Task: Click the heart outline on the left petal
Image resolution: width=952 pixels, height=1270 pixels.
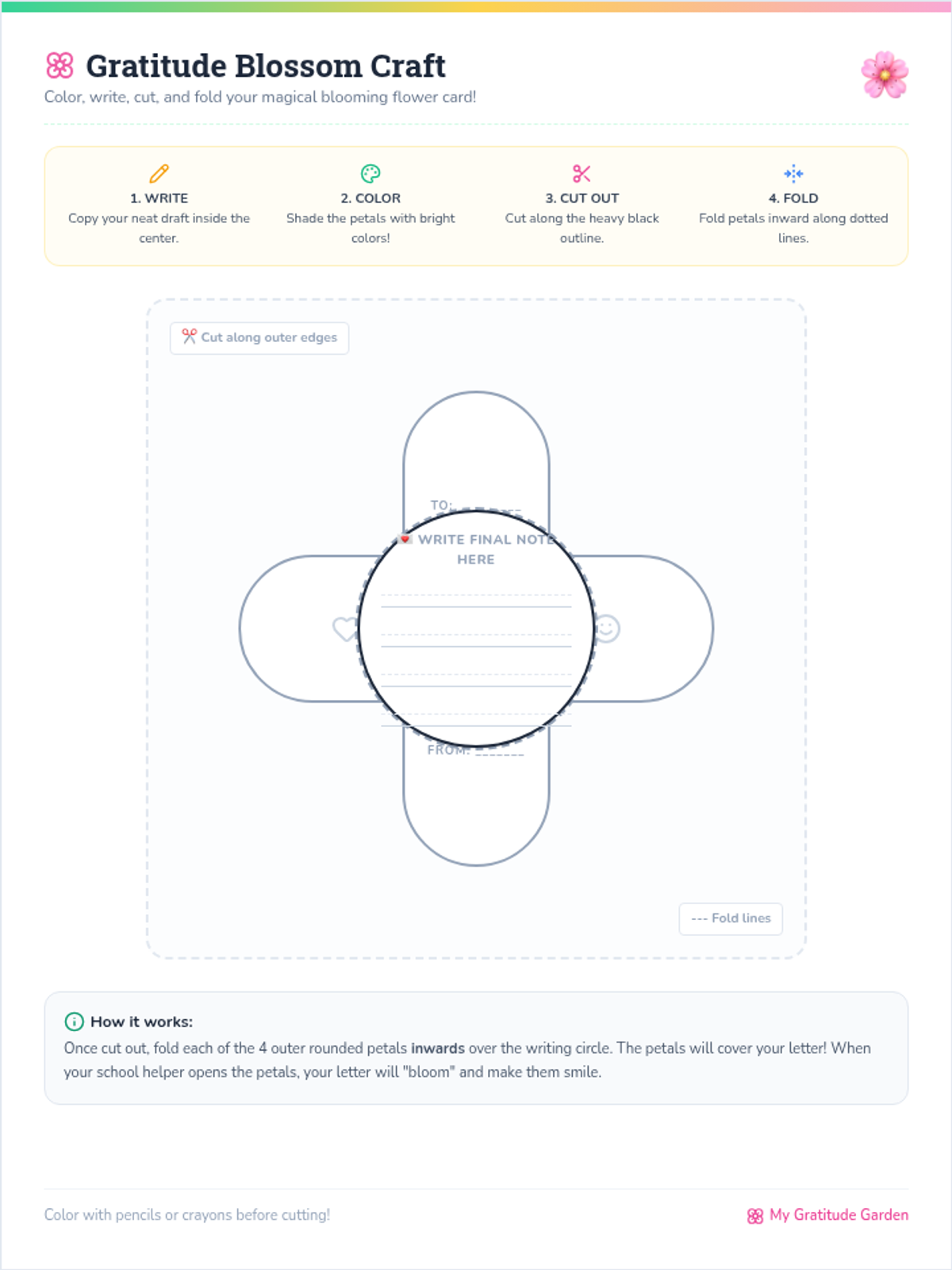Action: pyautogui.click(x=346, y=629)
